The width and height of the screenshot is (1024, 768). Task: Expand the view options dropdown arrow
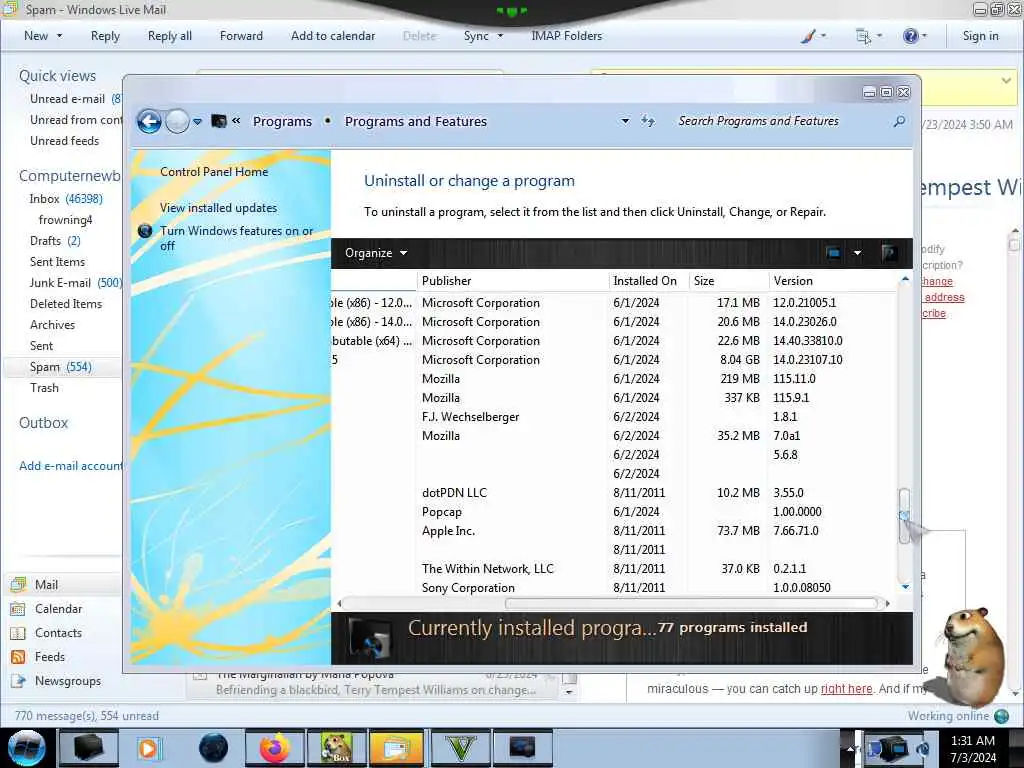857,253
